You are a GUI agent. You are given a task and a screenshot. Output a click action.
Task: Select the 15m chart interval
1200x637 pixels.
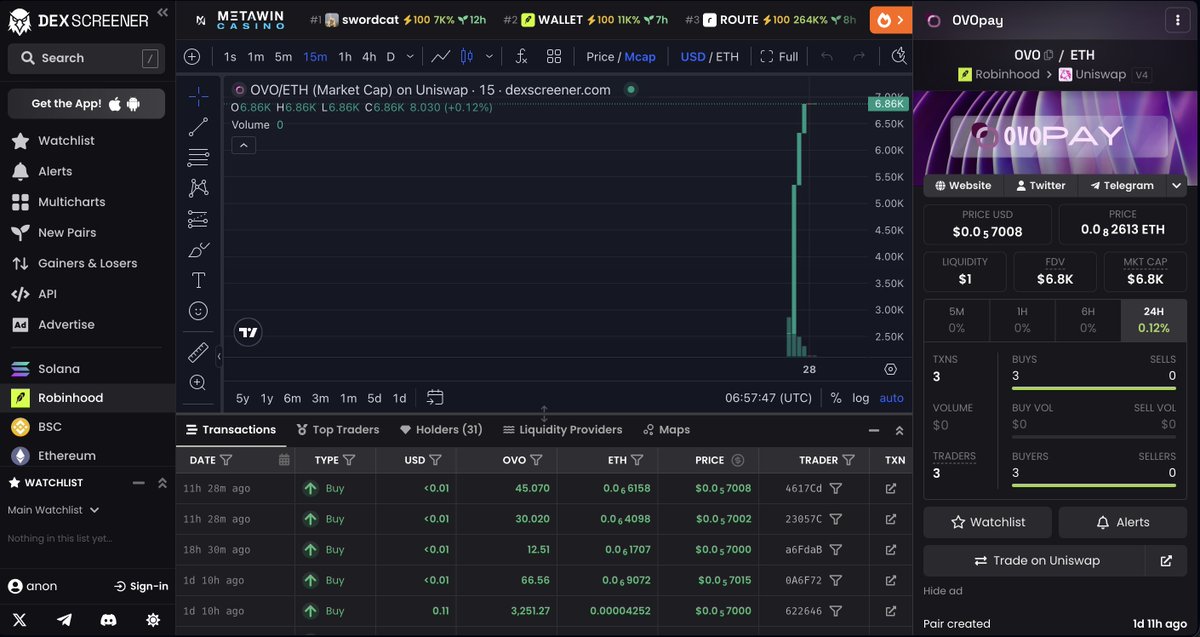coord(315,57)
